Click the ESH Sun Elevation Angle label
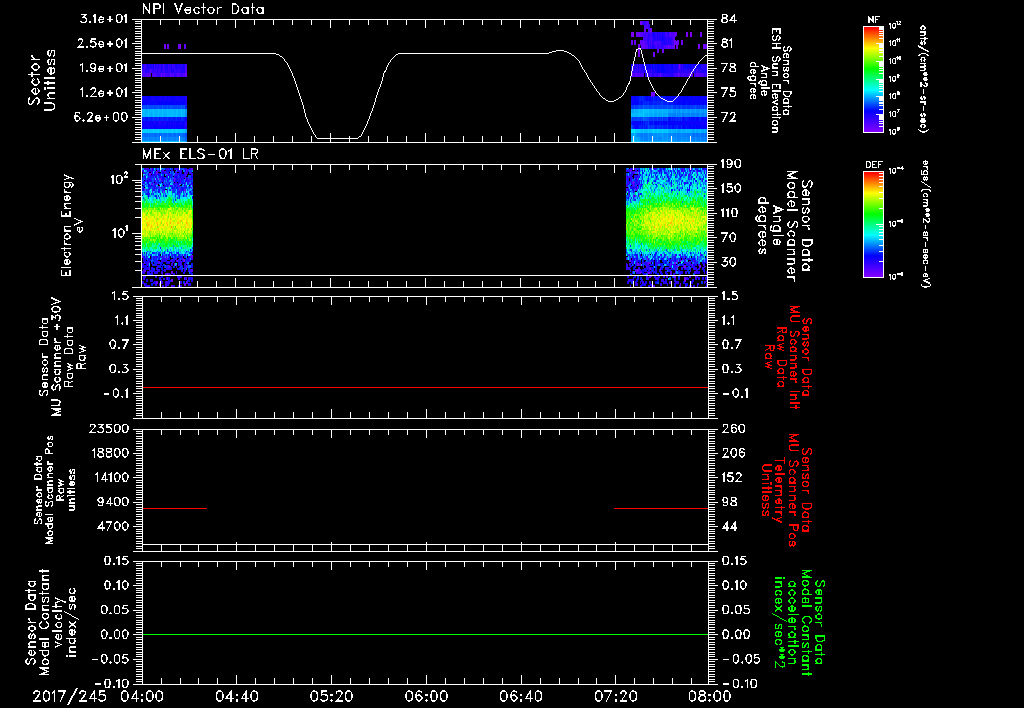1024x708 pixels. 771,80
